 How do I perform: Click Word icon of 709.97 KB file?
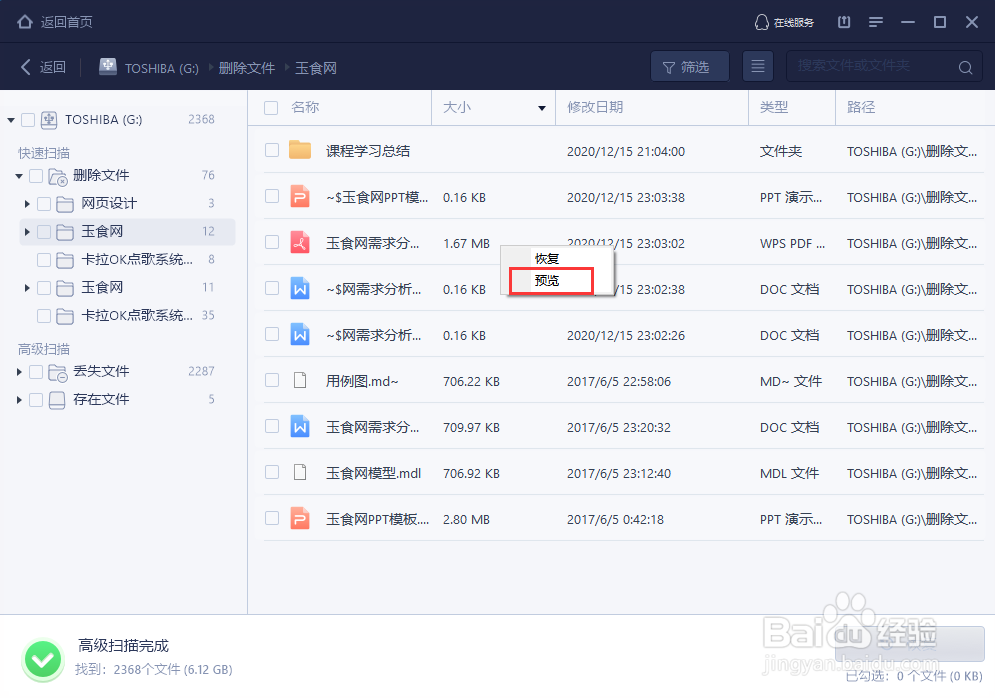tap(300, 426)
